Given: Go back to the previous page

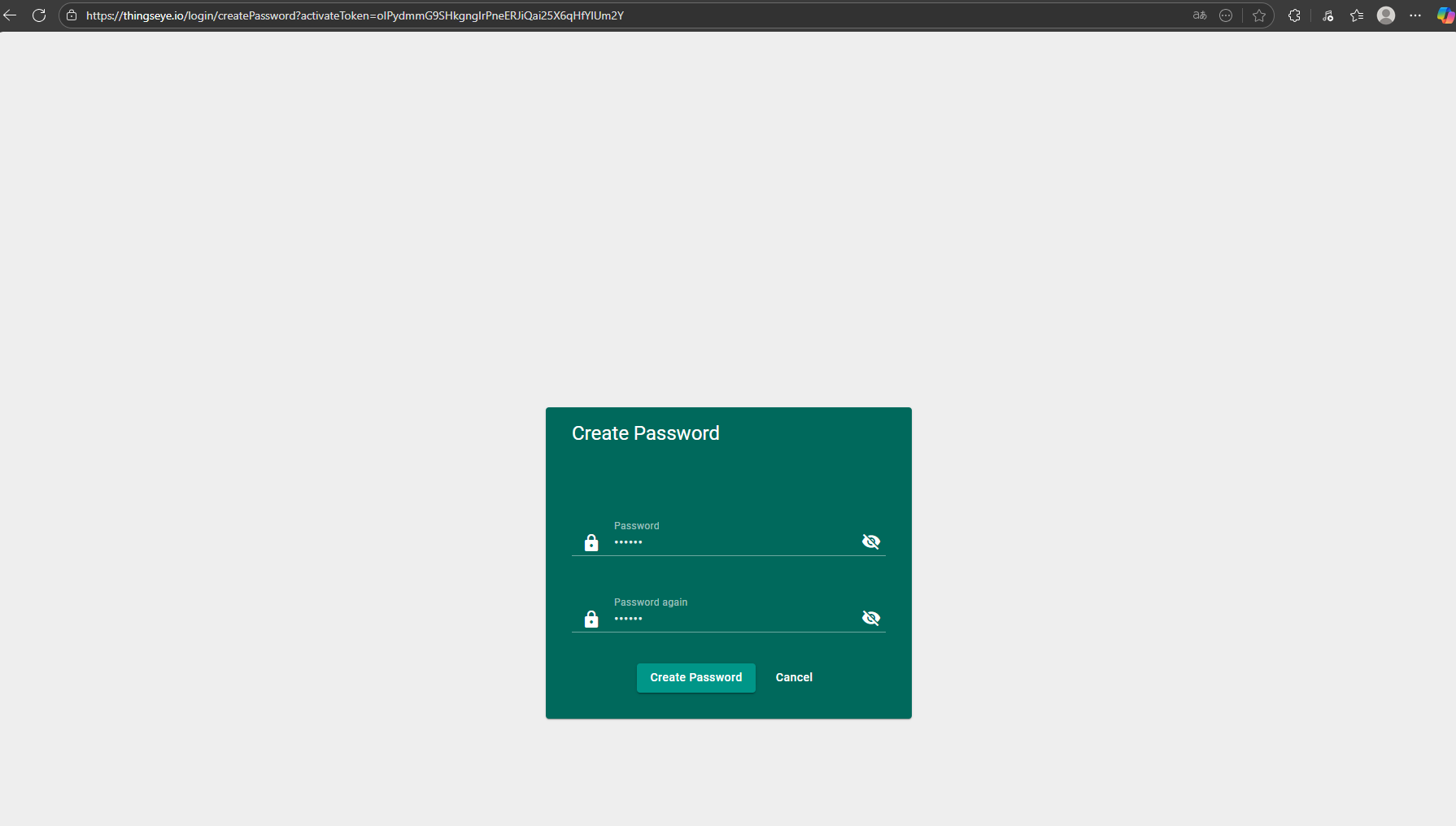Looking at the screenshot, I should pos(11,15).
